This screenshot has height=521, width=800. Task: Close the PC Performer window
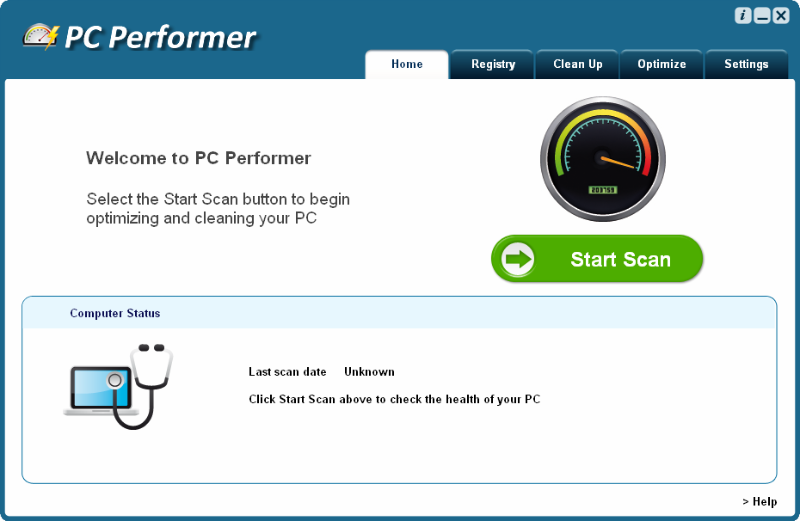point(781,16)
